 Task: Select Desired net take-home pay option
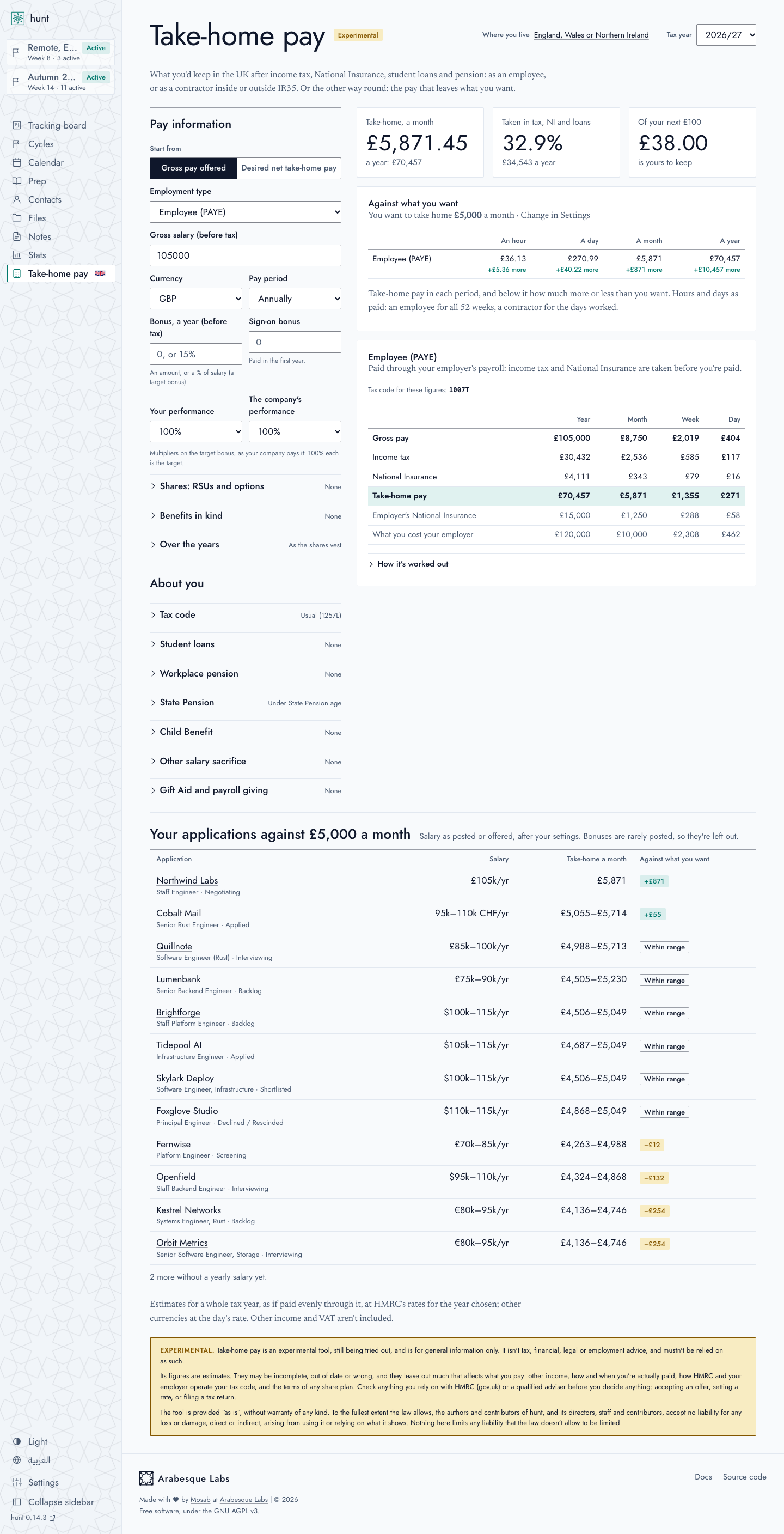289,168
